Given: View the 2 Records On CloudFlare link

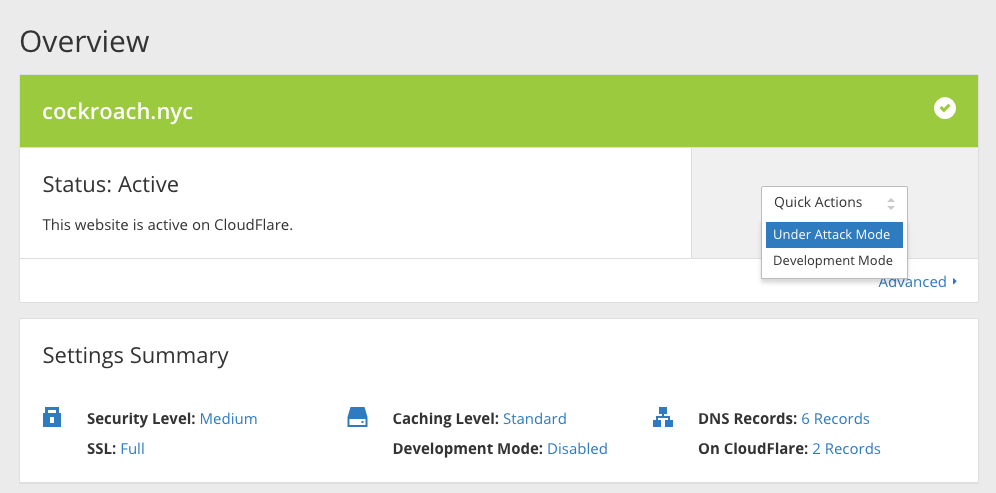Looking at the screenshot, I should pyautogui.click(x=847, y=449).
